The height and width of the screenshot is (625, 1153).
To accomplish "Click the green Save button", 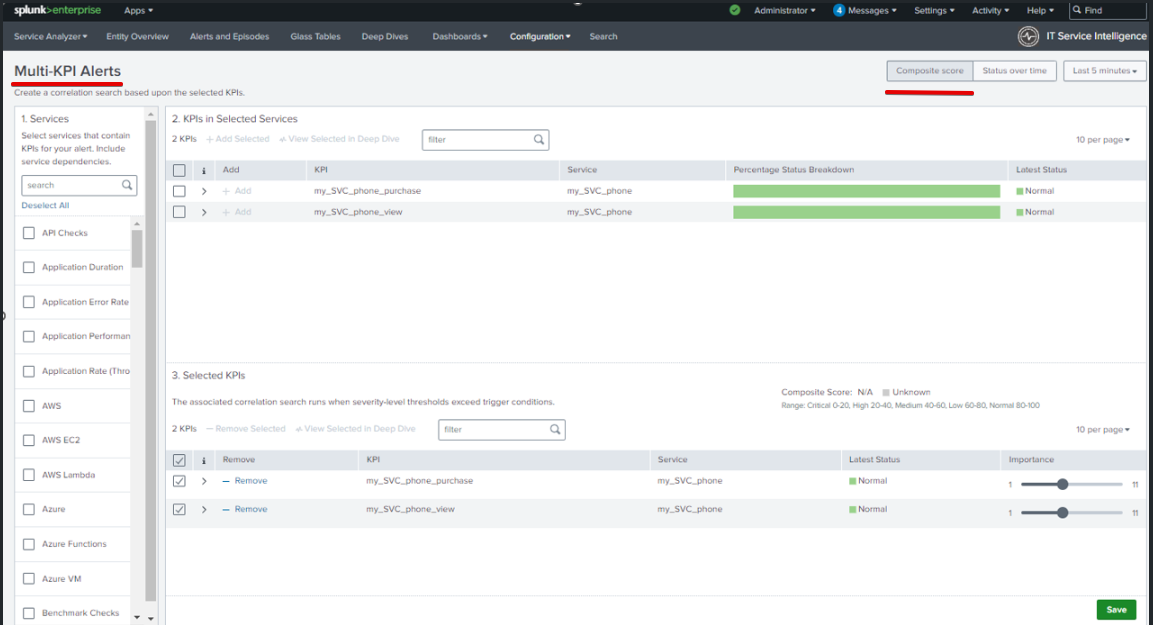I will [1116, 609].
